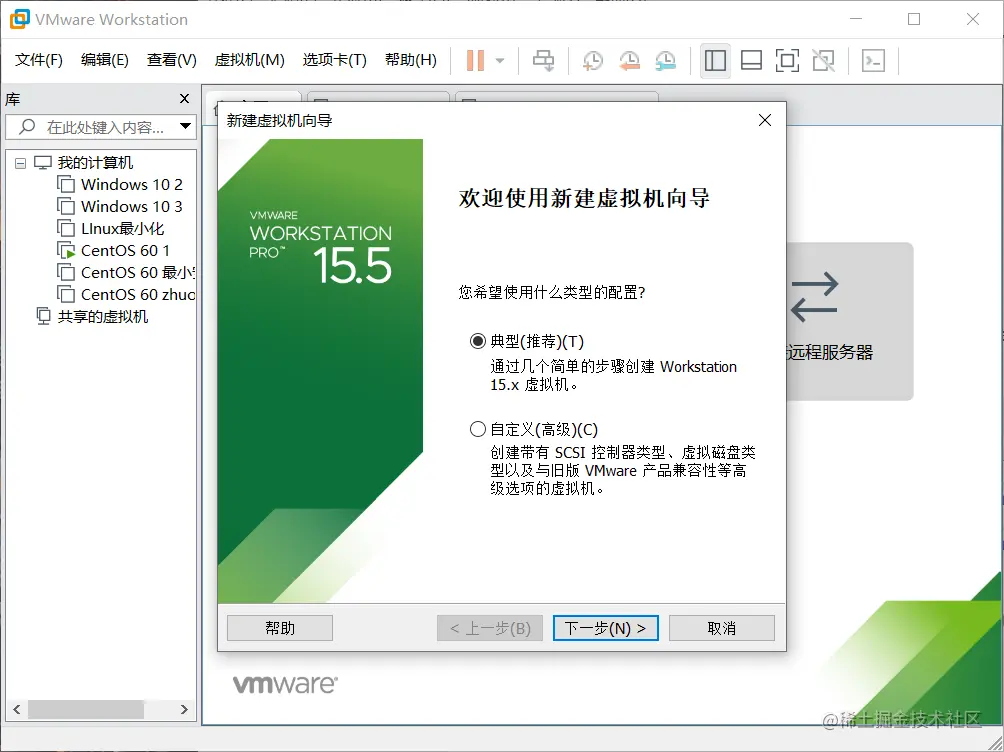Select 我的计算机 in the library tree

point(95,163)
